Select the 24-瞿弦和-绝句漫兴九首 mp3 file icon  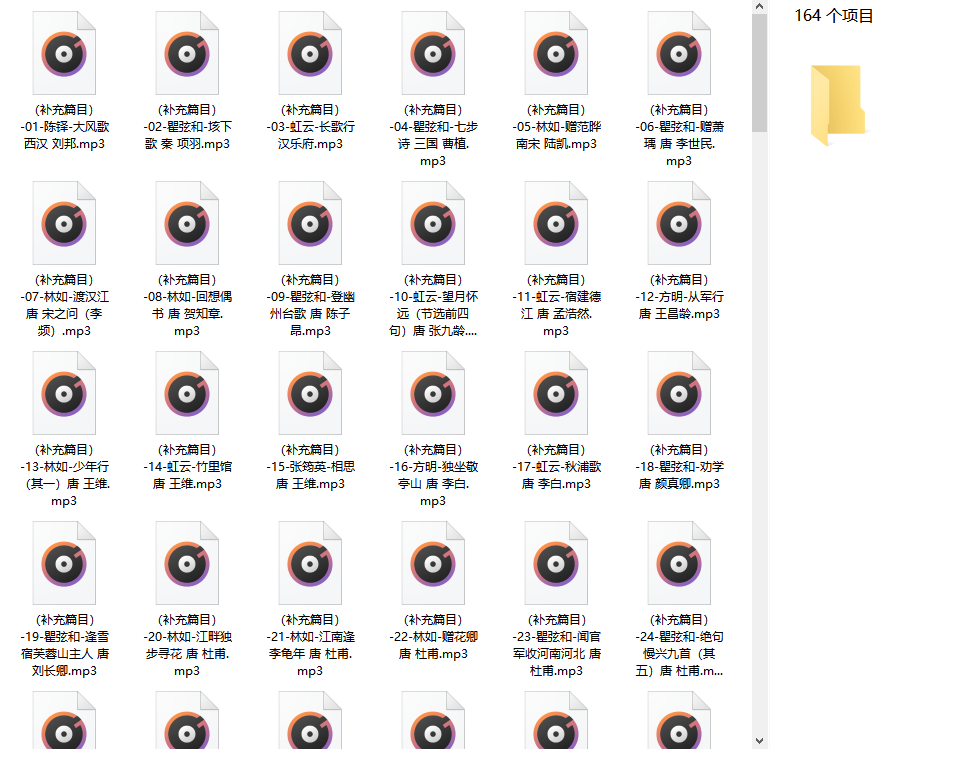click(x=679, y=563)
